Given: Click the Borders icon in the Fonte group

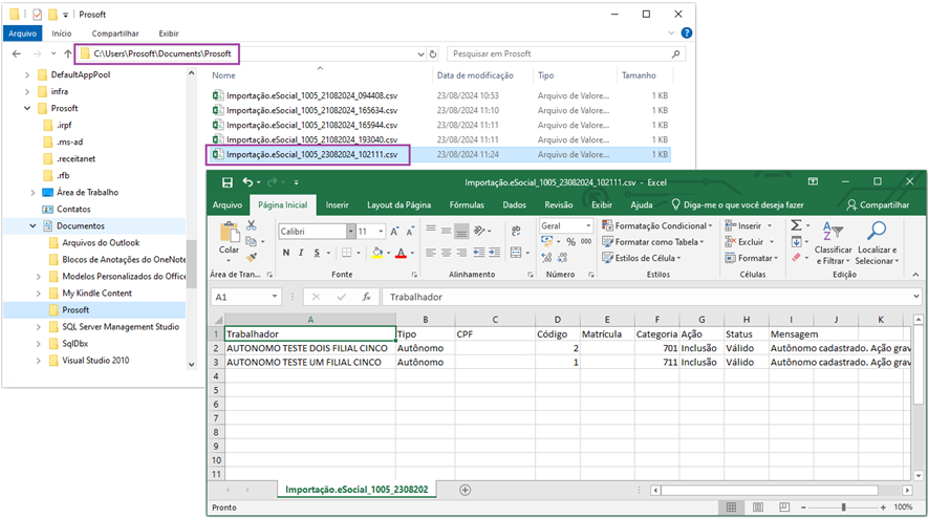Looking at the screenshot, I should pos(347,253).
